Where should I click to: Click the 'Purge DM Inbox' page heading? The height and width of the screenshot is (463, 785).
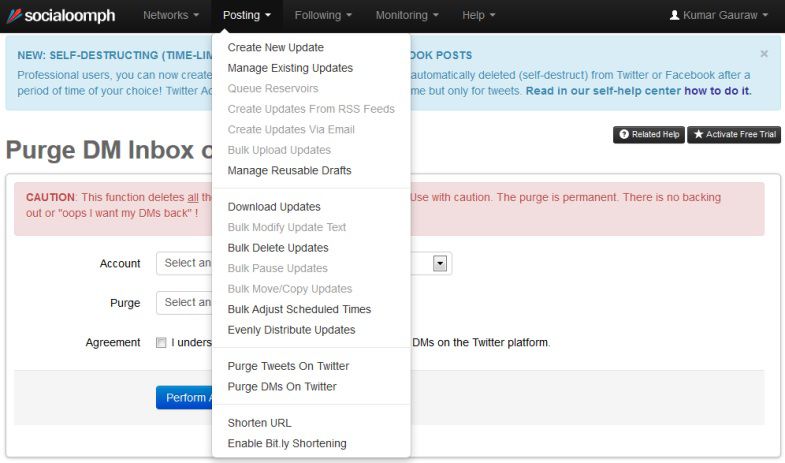point(109,150)
